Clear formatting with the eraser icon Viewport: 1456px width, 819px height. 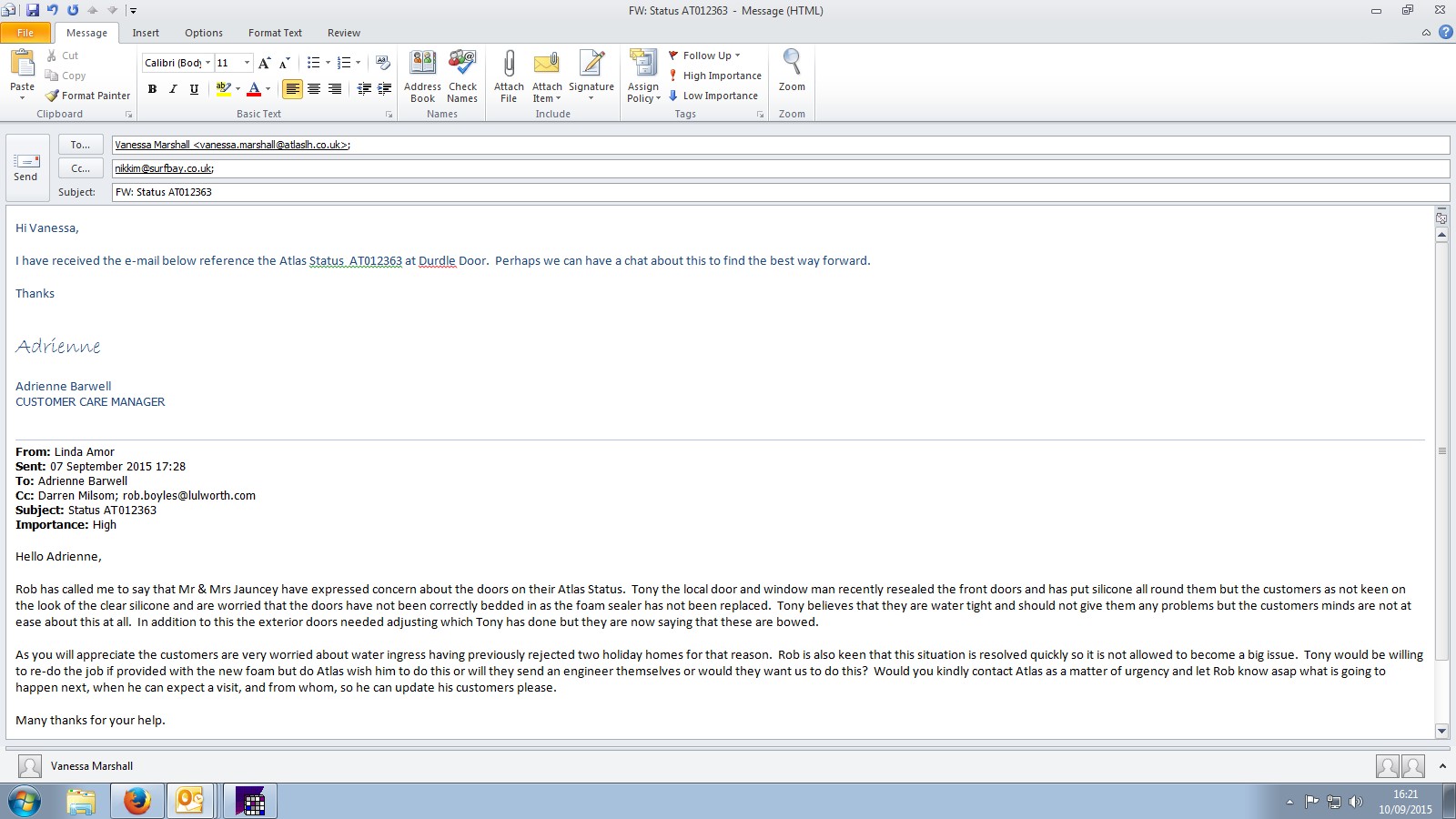pyautogui.click(x=383, y=63)
